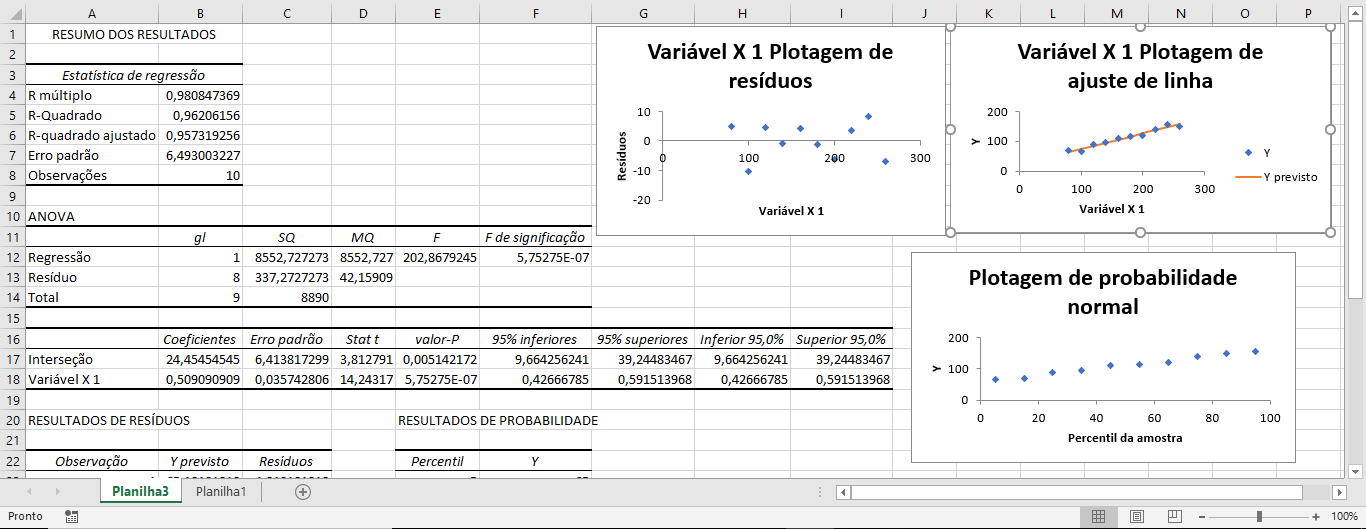Click the 'Resíduos' vertical axis title
Viewport: 1366px width, 529px height.
coord(622,156)
